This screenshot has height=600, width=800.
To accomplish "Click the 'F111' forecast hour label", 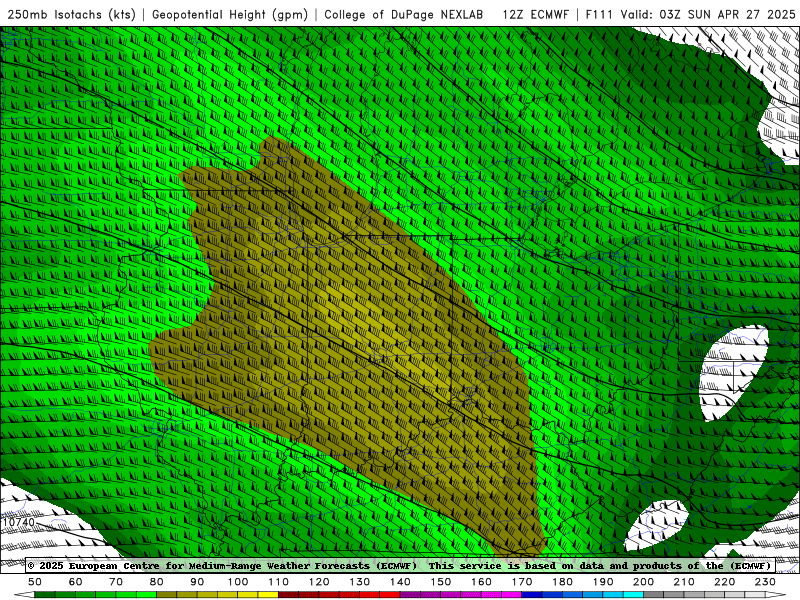I will 598,15.
